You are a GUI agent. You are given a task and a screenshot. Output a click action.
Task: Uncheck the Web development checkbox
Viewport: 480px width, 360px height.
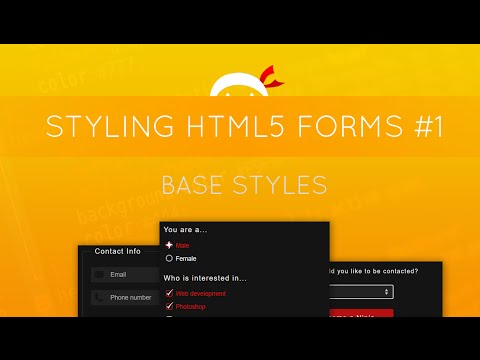[169, 293]
